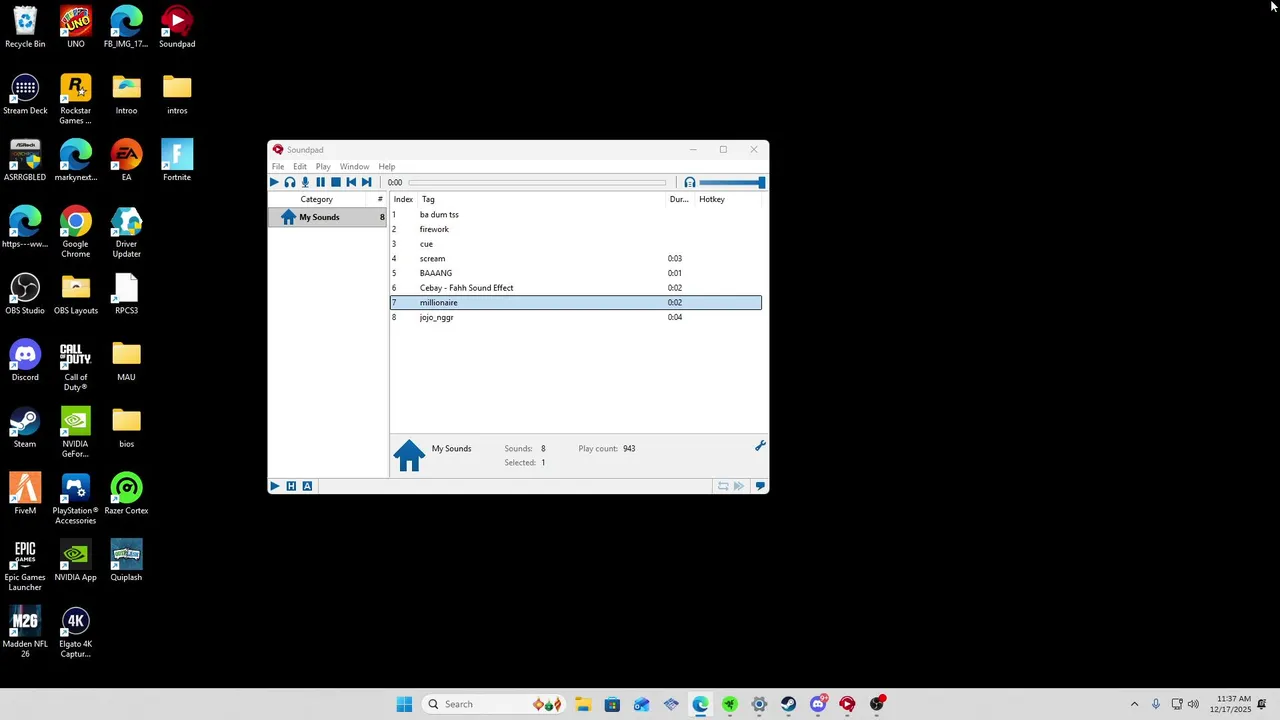Click the playback seek bar
This screenshot has width=1280, height=720.
[x=537, y=183]
